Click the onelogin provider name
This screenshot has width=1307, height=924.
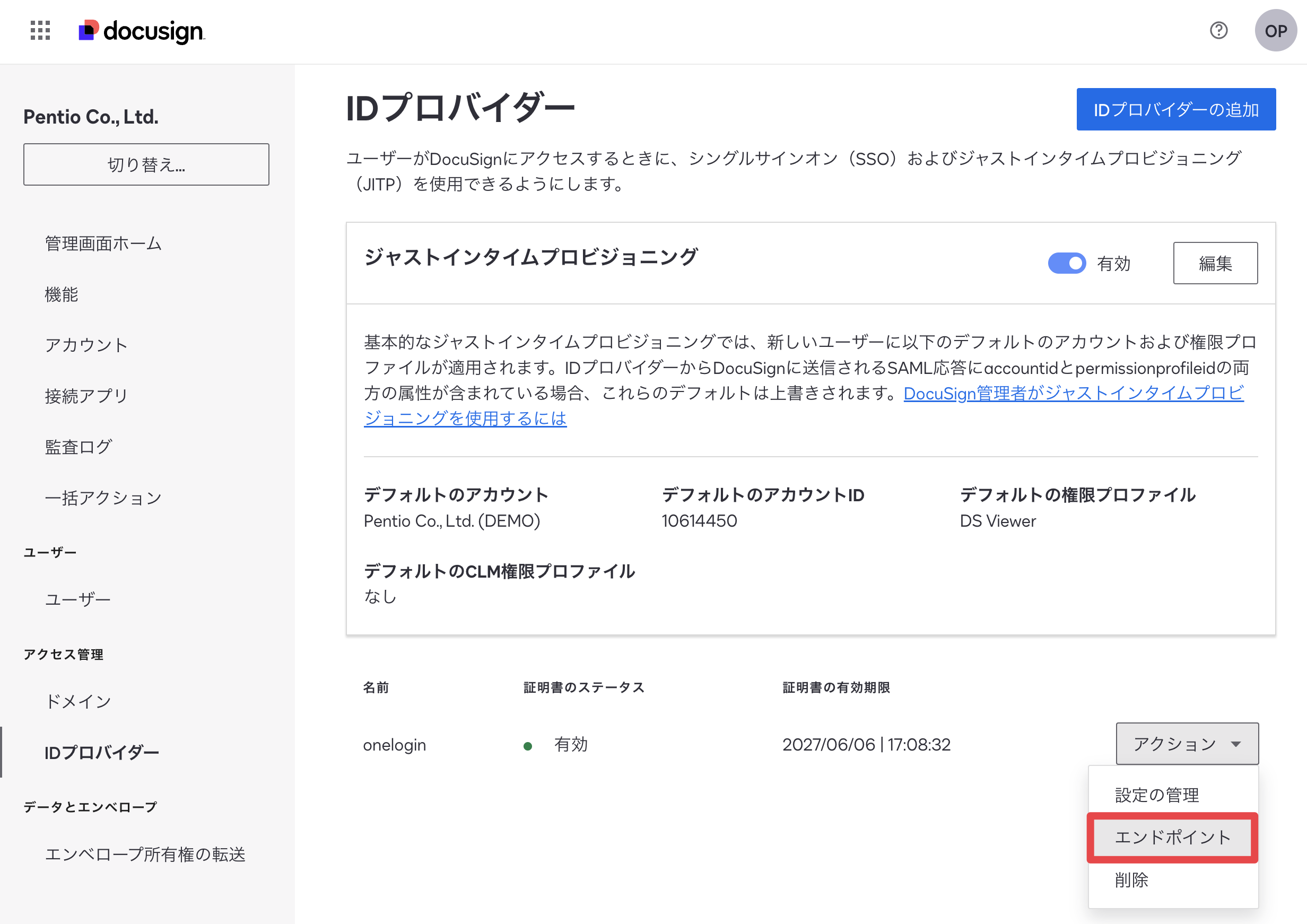(395, 745)
